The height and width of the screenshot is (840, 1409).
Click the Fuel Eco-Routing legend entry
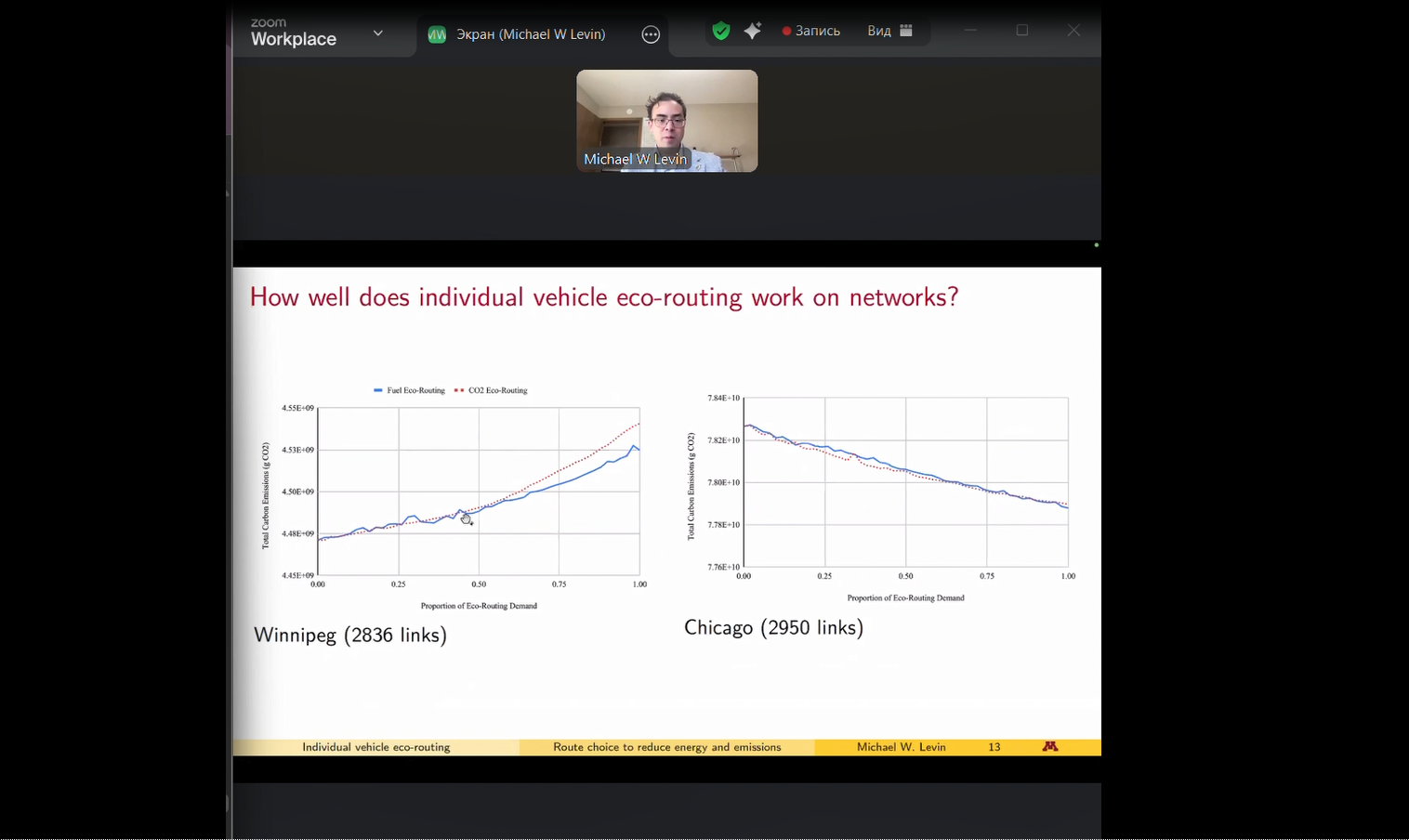click(410, 390)
